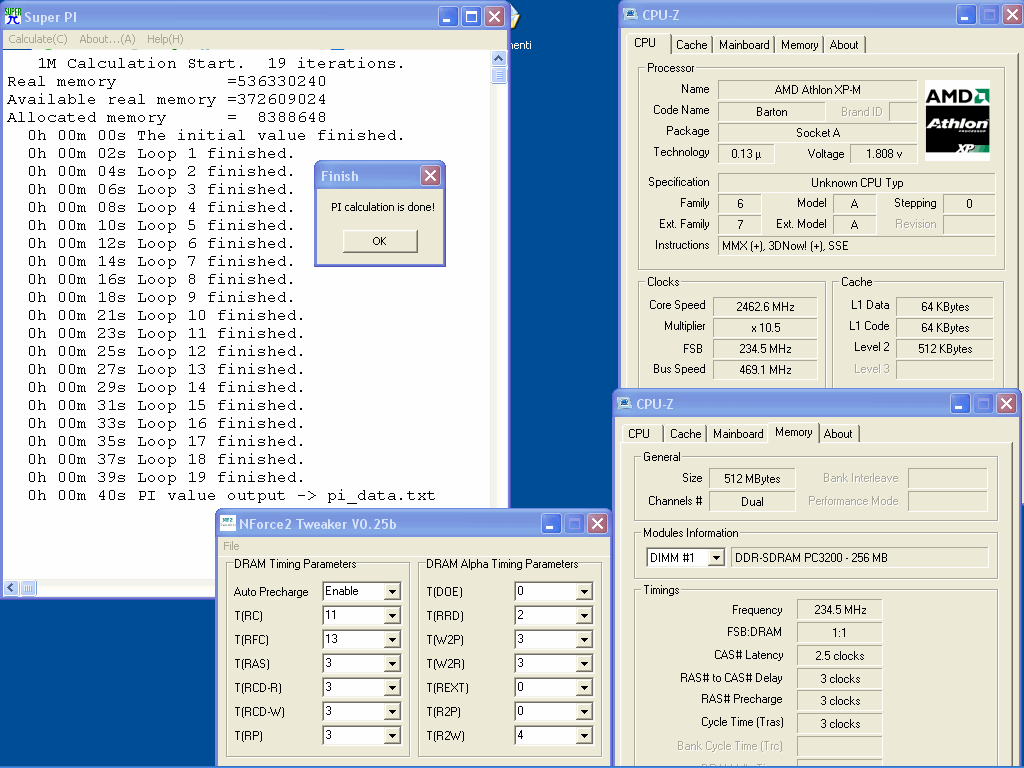Image resolution: width=1024 pixels, height=768 pixels.
Task: Switch to Mainboard tab in upper CPU-Z
Action: point(744,44)
